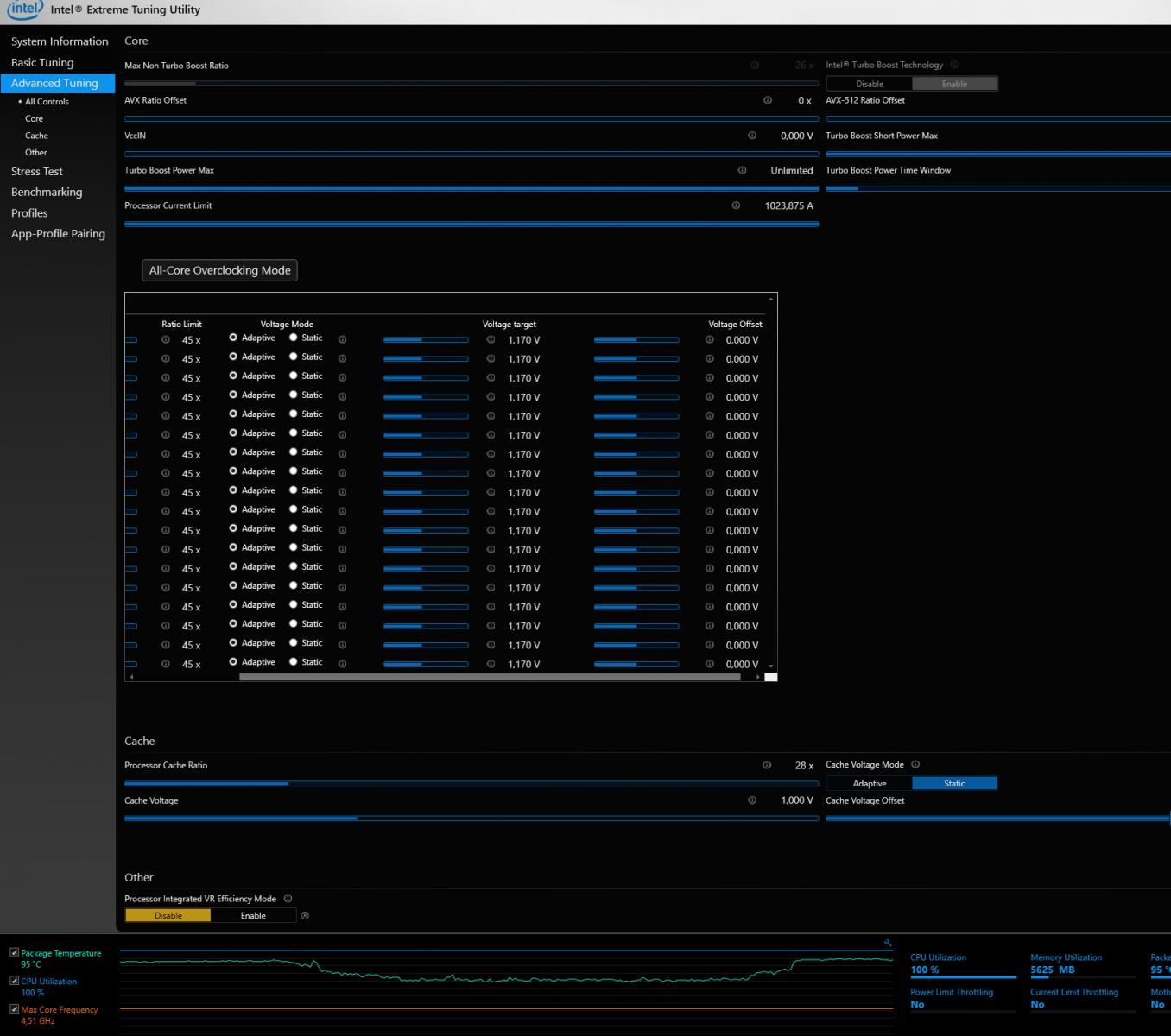
Task: Click info icon for Processor Current Limit
Action: pos(736,205)
